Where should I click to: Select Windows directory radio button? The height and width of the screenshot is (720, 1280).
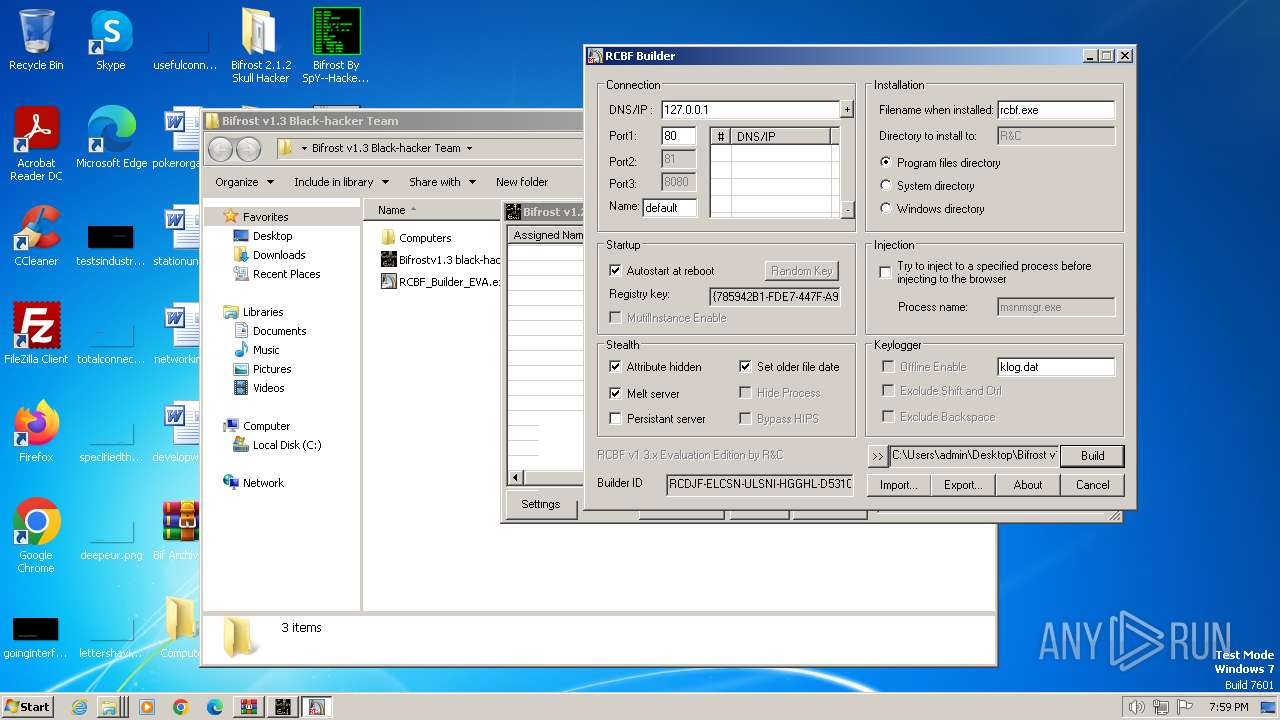tap(886, 208)
